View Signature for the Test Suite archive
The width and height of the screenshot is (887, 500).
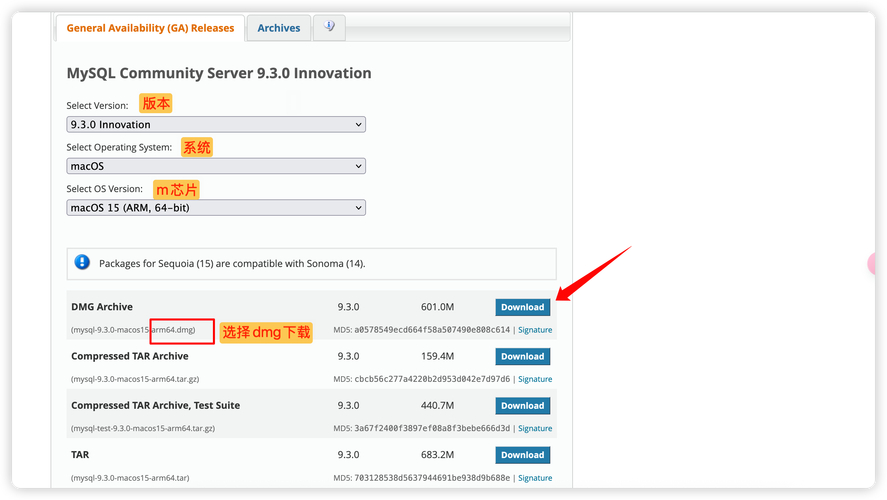click(x=535, y=429)
